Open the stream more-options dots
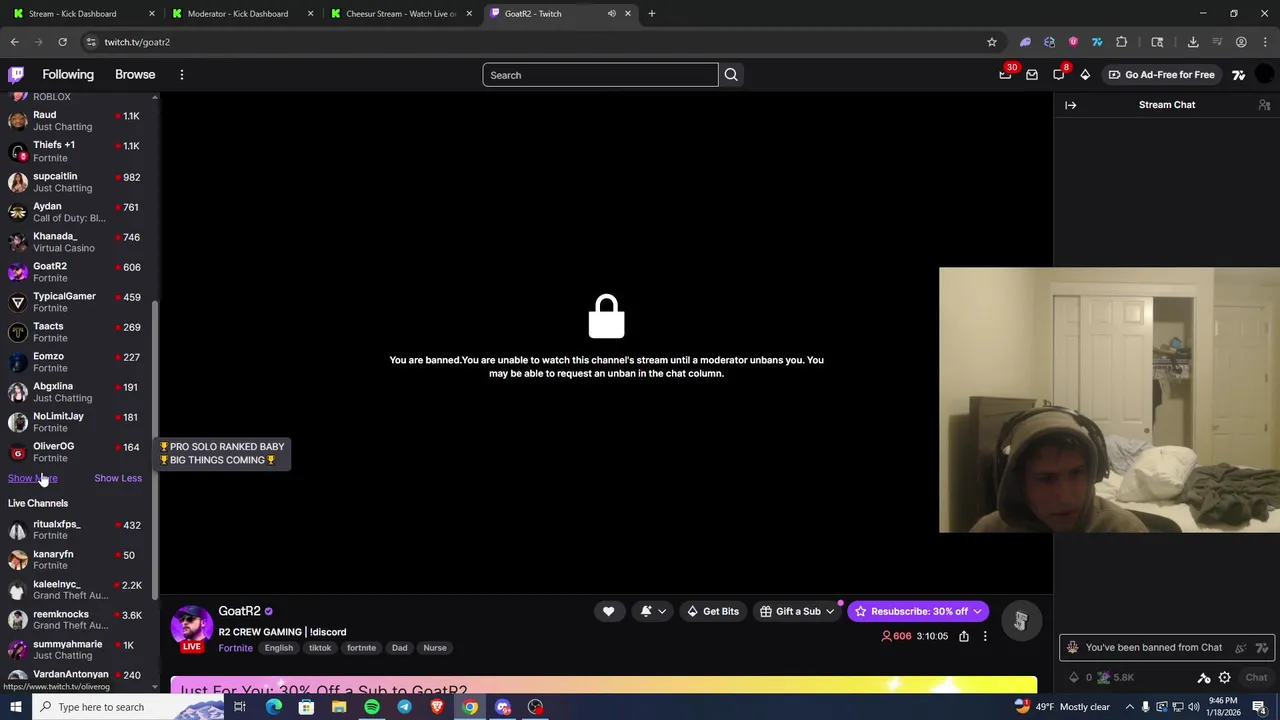The image size is (1280, 720). point(985,636)
